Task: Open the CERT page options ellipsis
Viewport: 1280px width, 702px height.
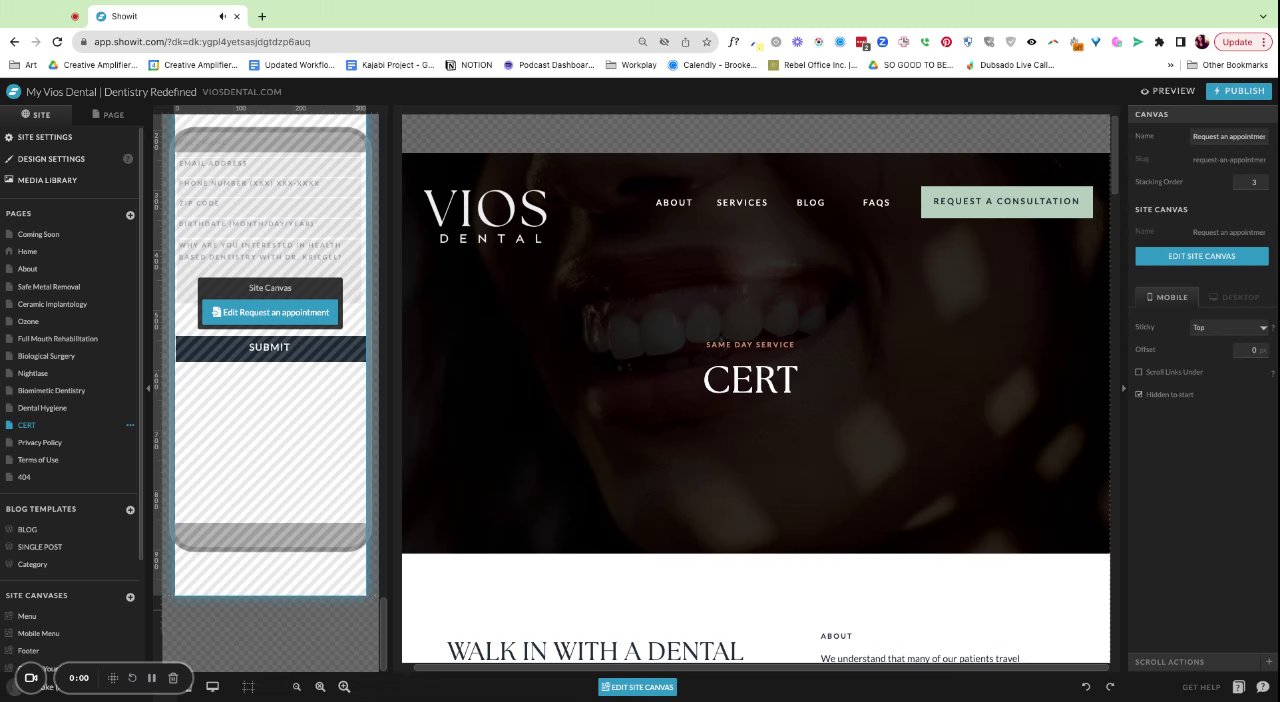Action: [x=130, y=425]
